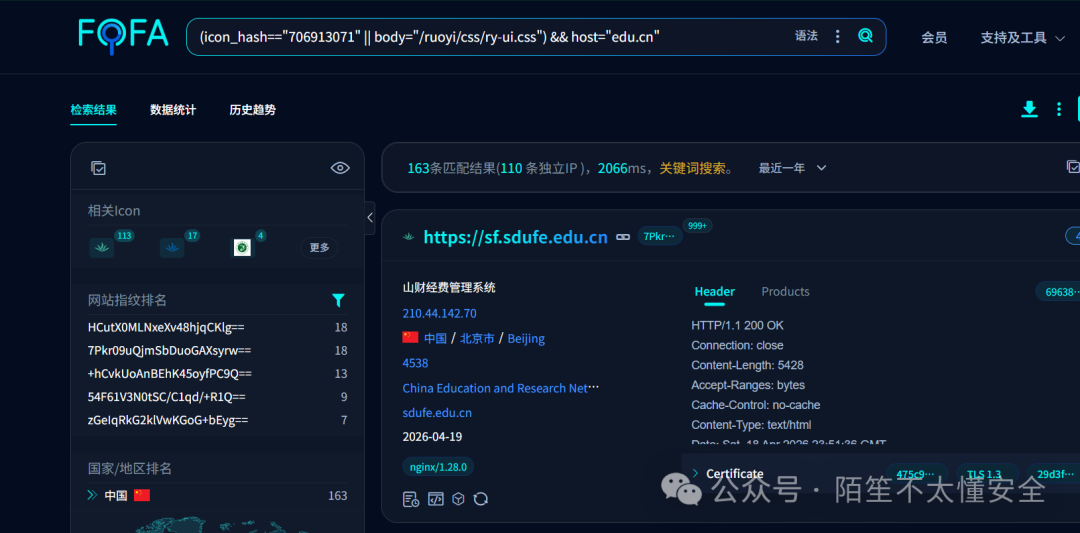Viewport: 1080px width, 533px height.
Task: Select the green icon with 4 matches
Action: coord(242,247)
